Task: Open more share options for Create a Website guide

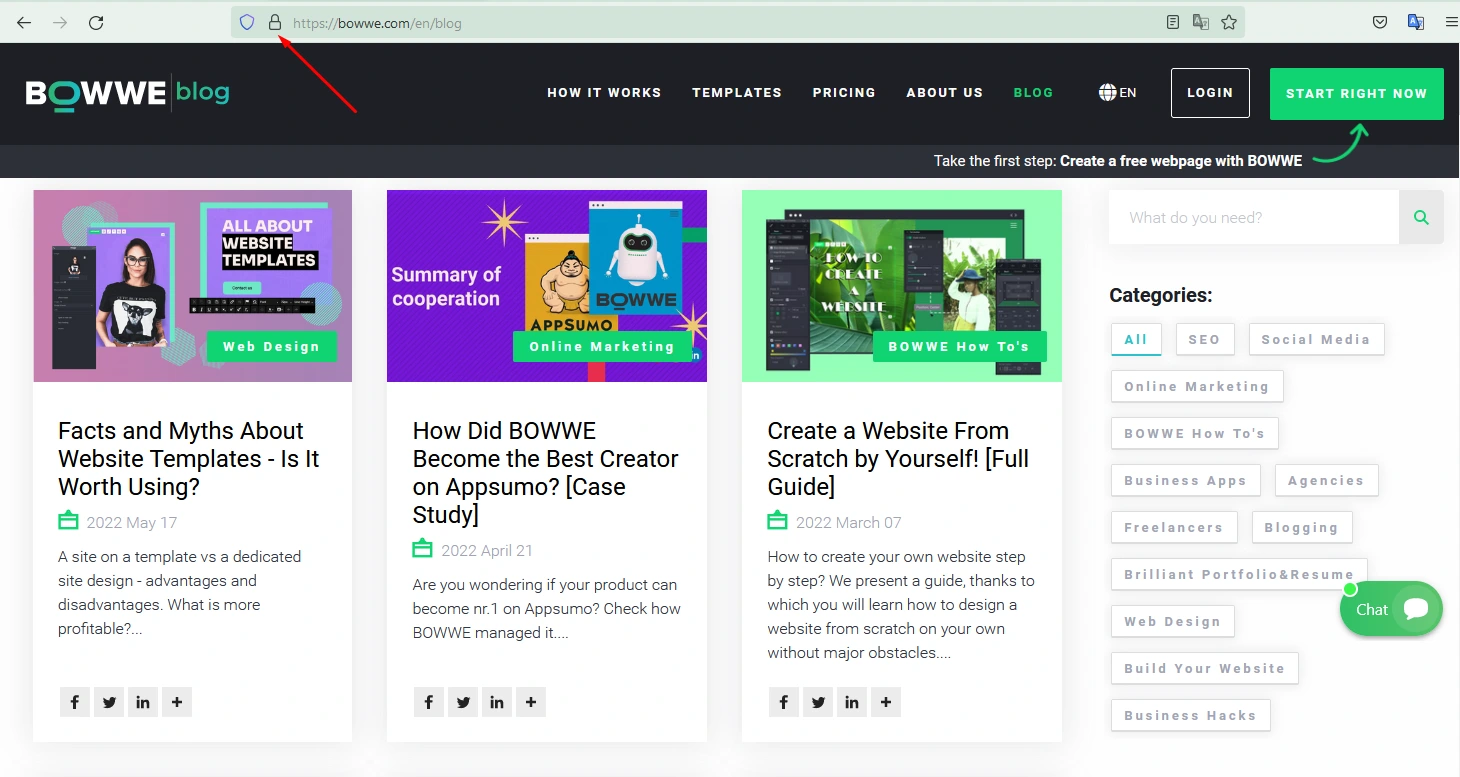Action: pos(886,702)
